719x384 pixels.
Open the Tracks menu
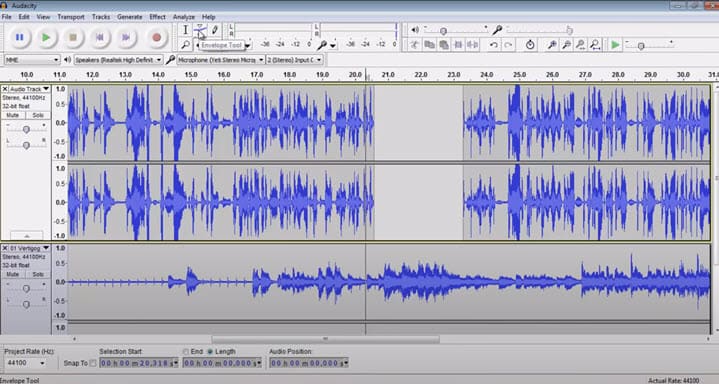(101, 17)
